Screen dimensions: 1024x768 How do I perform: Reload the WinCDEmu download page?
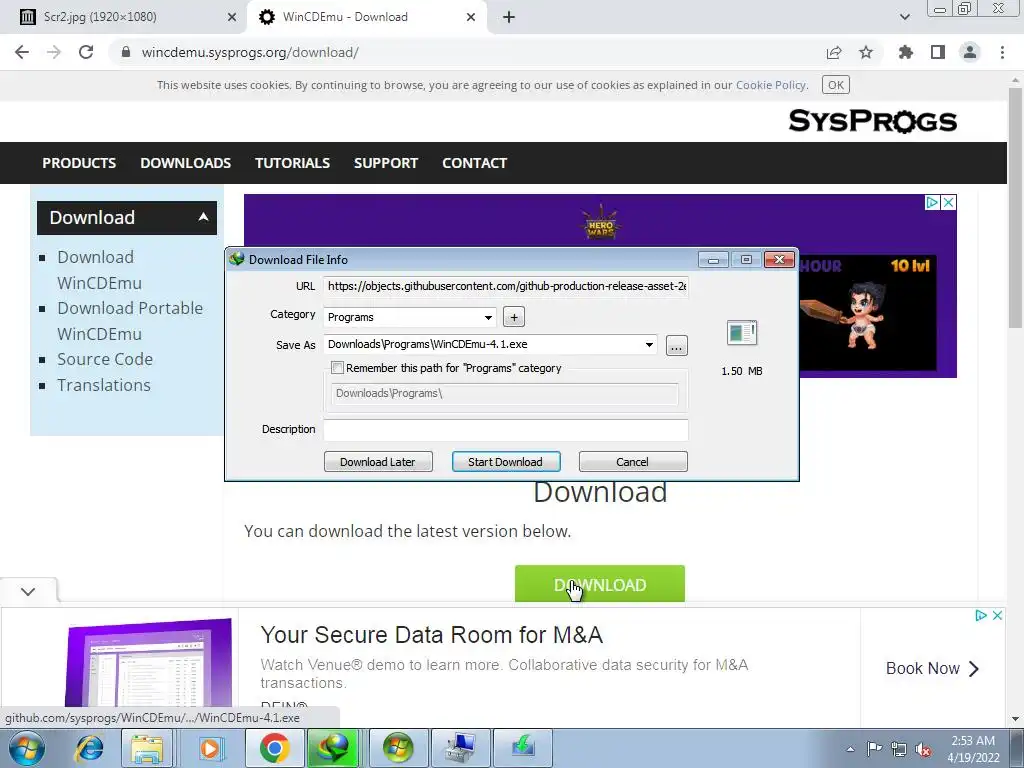pos(86,52)
